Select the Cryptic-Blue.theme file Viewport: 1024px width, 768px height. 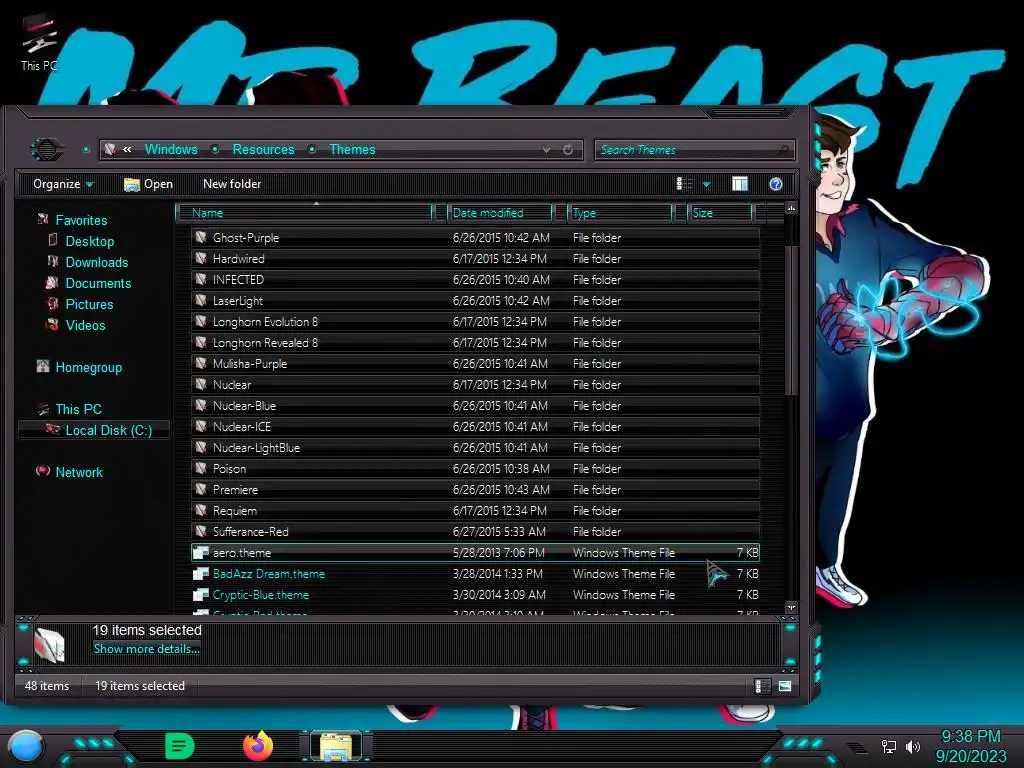click(475, 594)
